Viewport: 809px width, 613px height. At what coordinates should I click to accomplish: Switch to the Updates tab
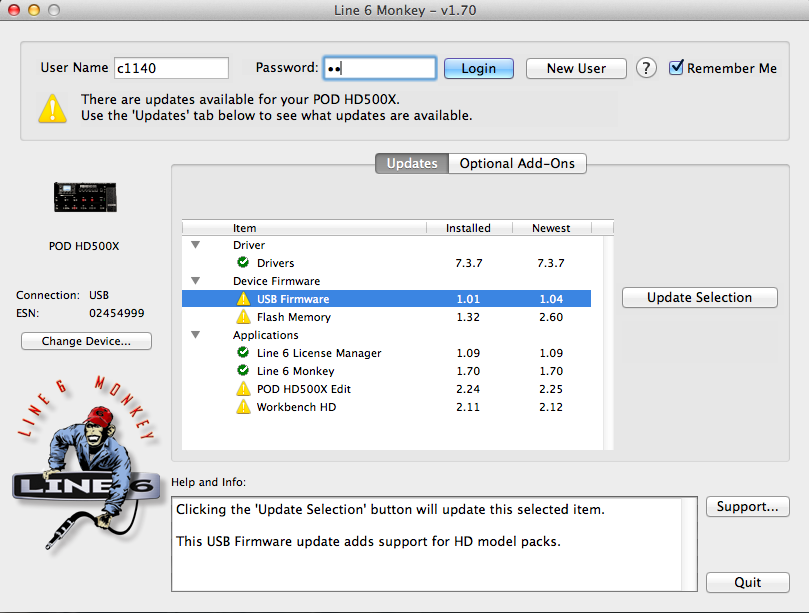pos(412,164)
